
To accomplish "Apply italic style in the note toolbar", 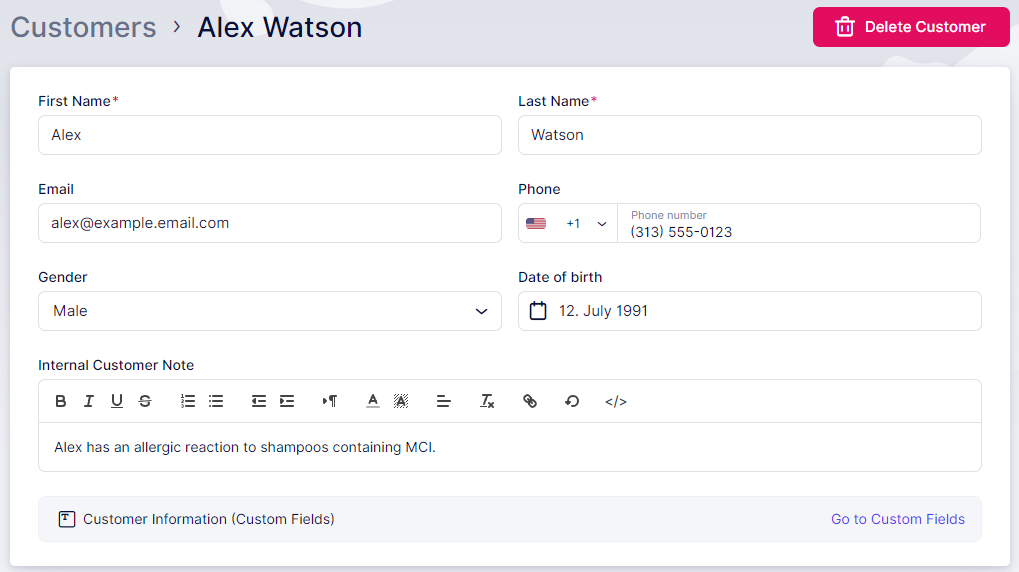I will click(89, 401).
